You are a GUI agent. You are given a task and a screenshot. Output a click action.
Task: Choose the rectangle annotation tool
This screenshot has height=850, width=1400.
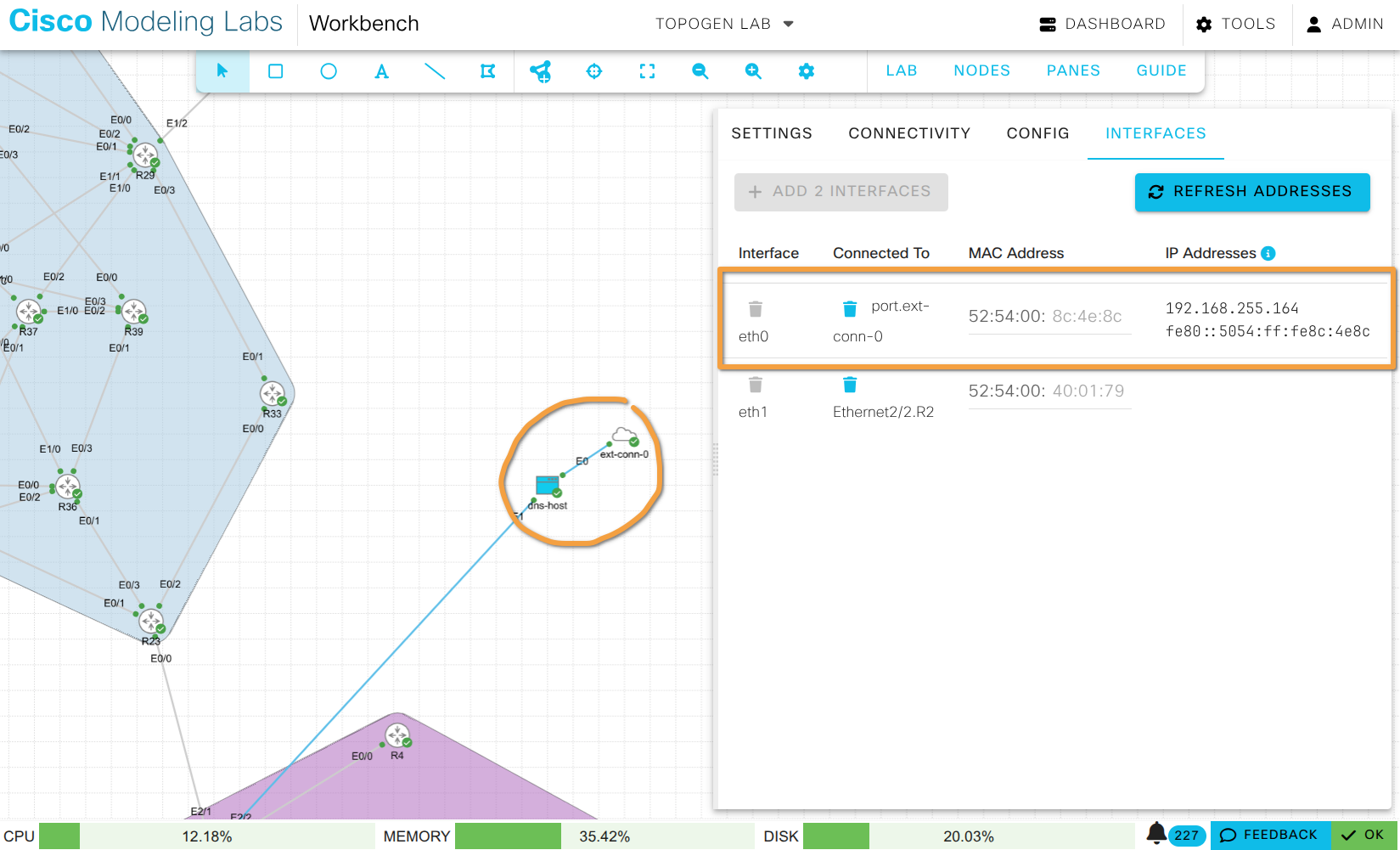point(275,71)
